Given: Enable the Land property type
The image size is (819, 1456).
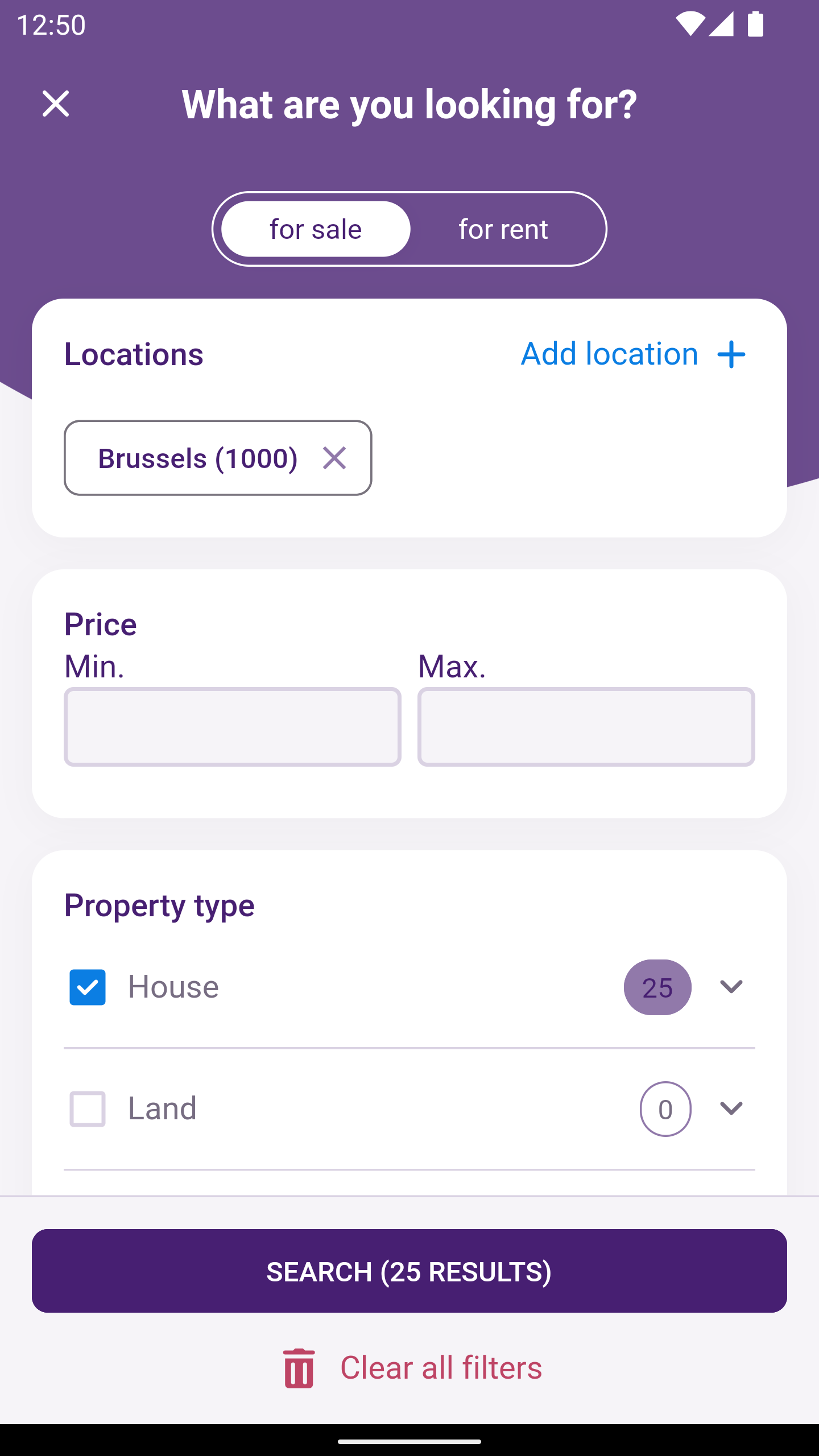Looking at the screenshot, I should tap(87, 1108).
